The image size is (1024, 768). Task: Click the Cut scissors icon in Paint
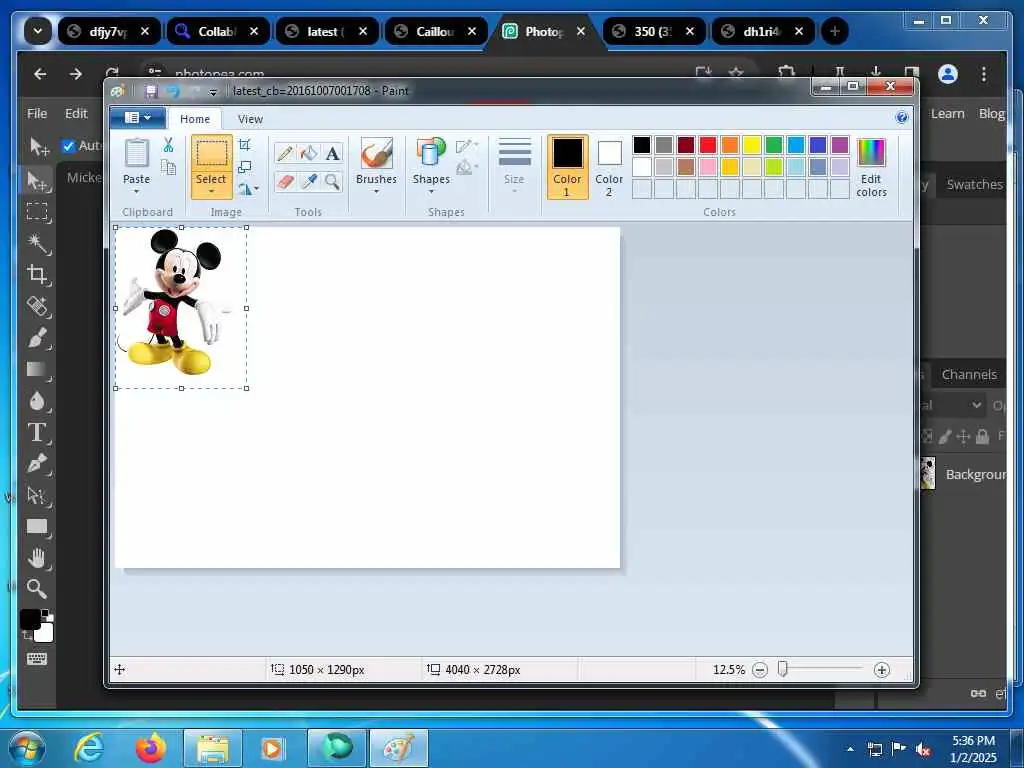[x=168, y=145]
